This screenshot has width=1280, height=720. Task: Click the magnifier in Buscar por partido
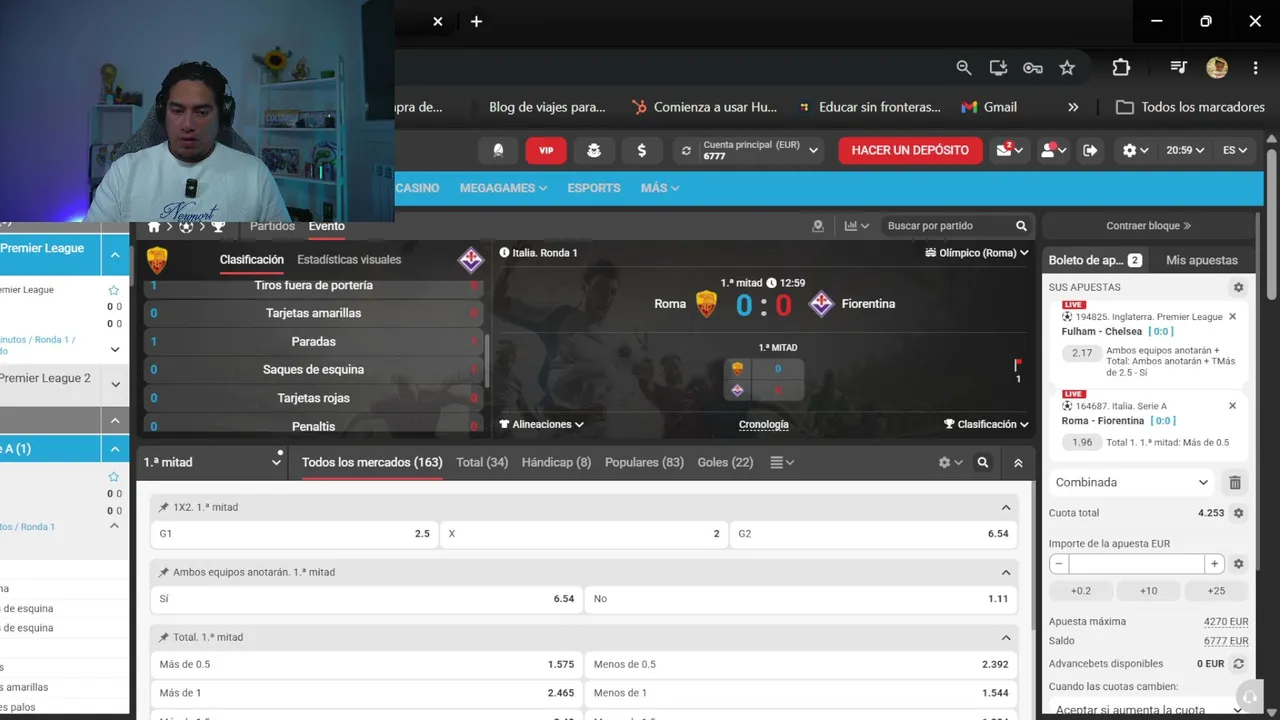[1021, 226]
